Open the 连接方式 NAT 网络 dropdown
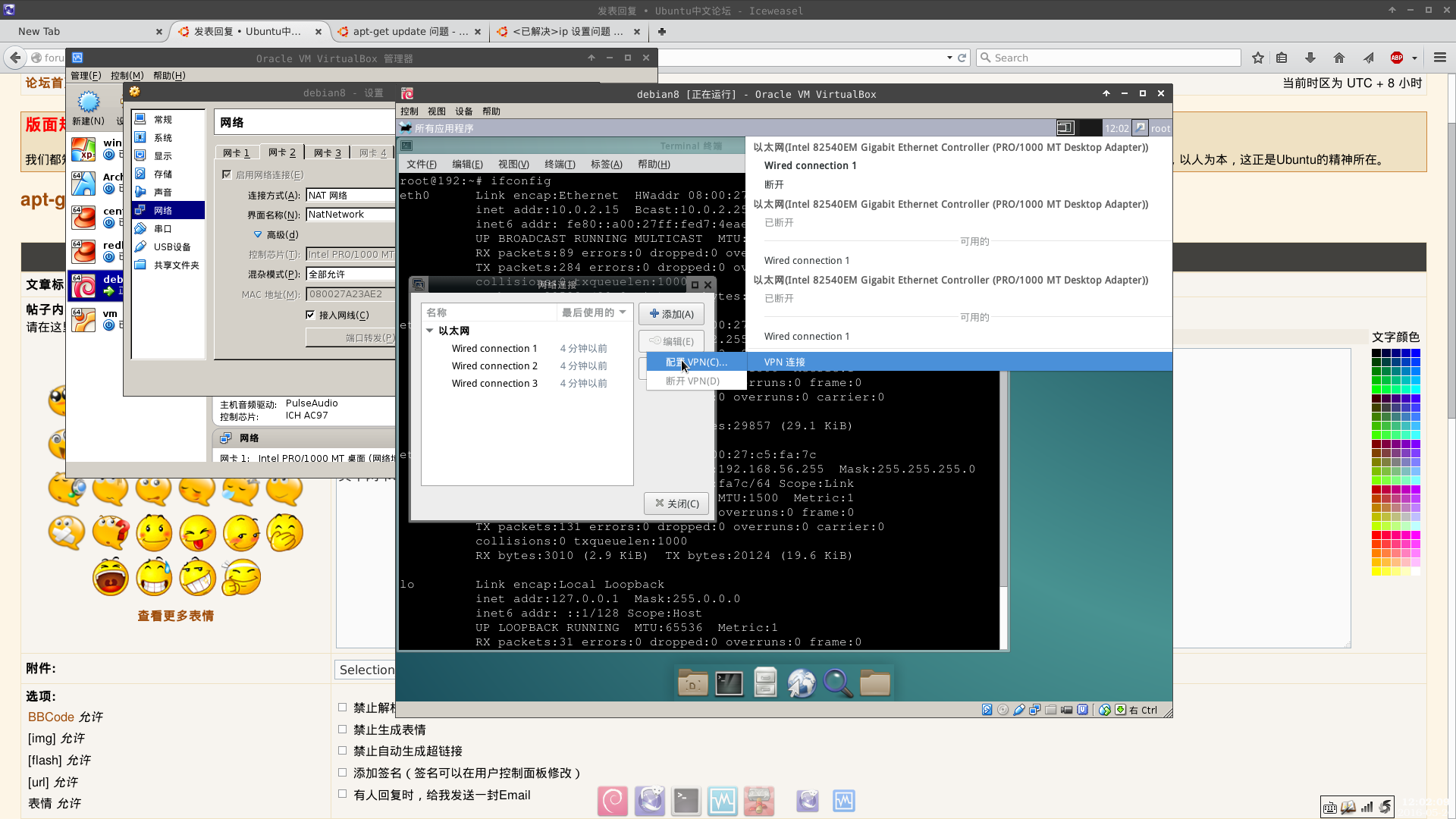 350,195
